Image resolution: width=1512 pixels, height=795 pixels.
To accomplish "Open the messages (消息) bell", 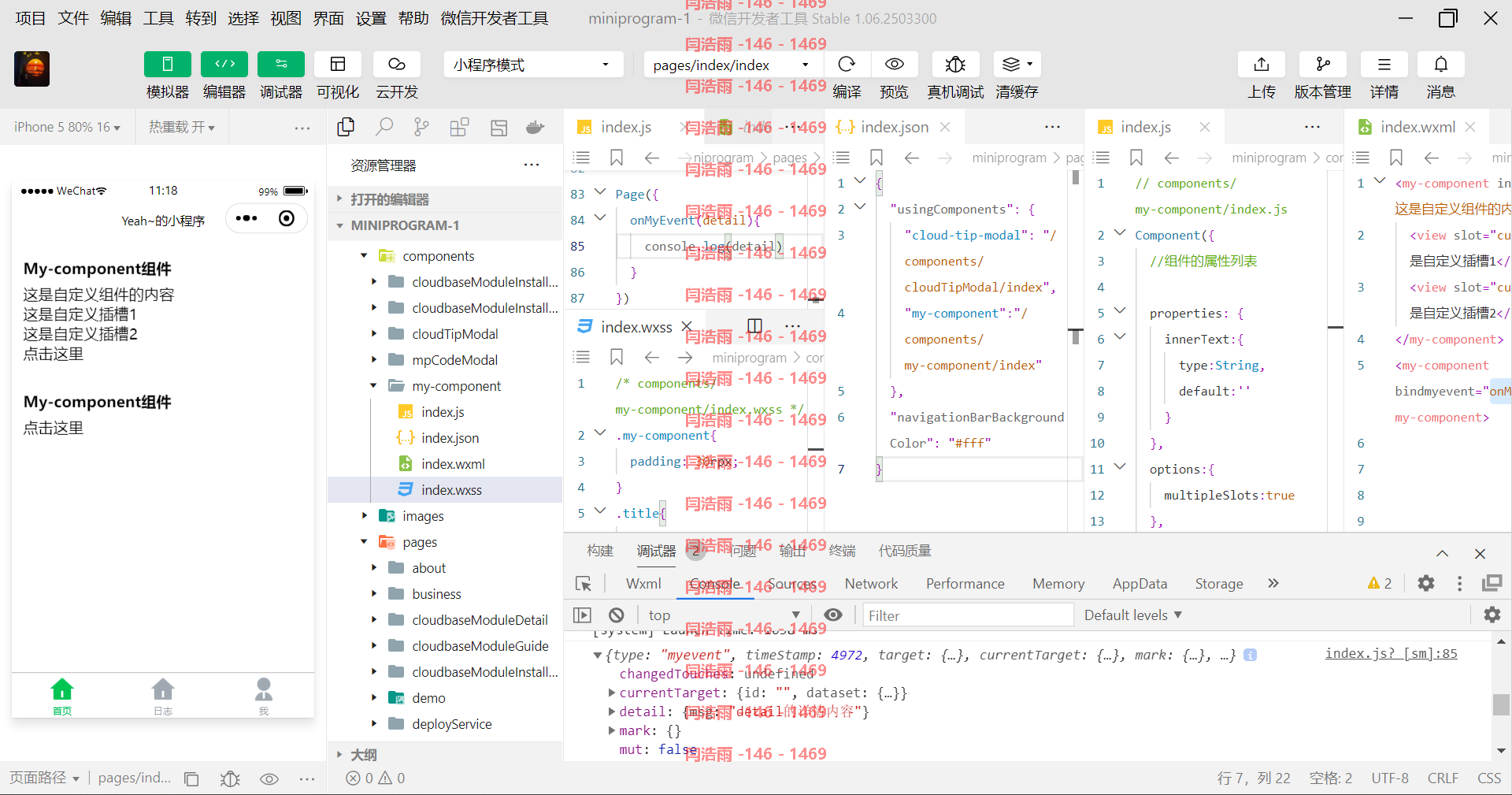I will coord(1440,64).
